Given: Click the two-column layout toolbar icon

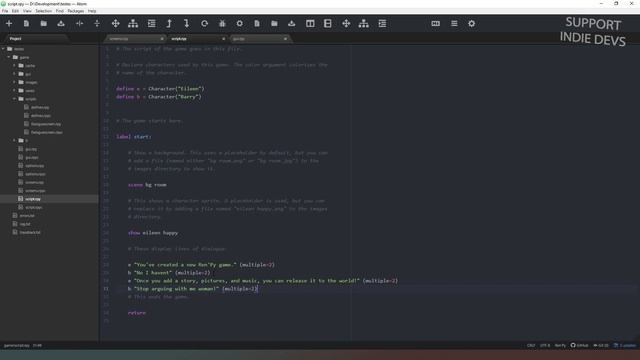Looking at the screenshot, I should pos(310,24).
